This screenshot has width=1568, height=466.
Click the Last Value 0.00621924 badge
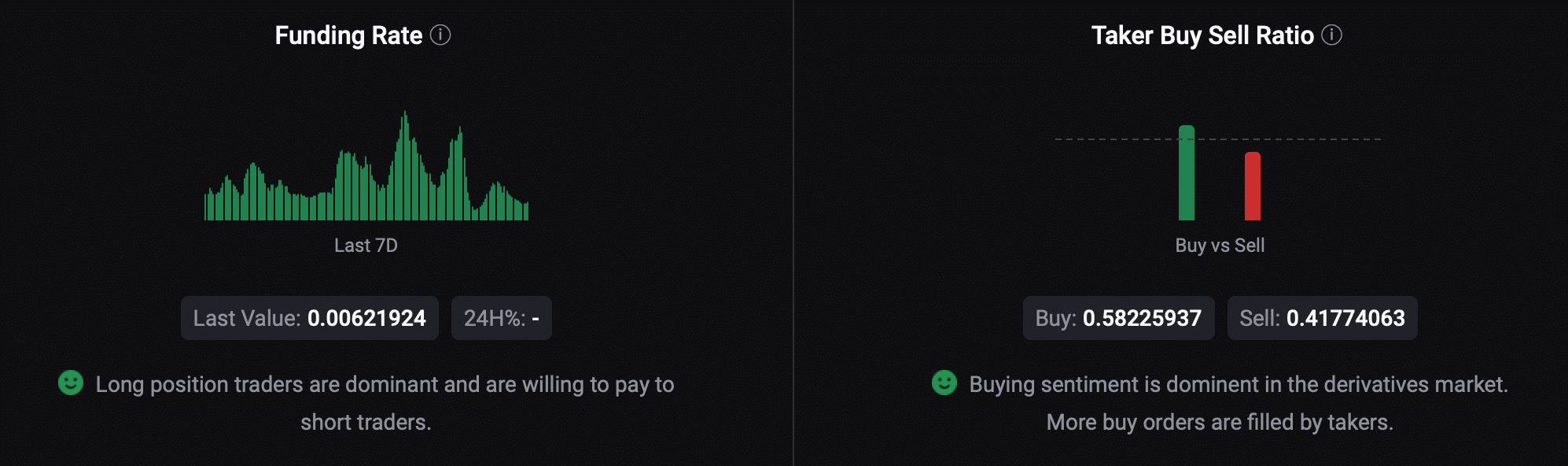[x=310, y=318]
